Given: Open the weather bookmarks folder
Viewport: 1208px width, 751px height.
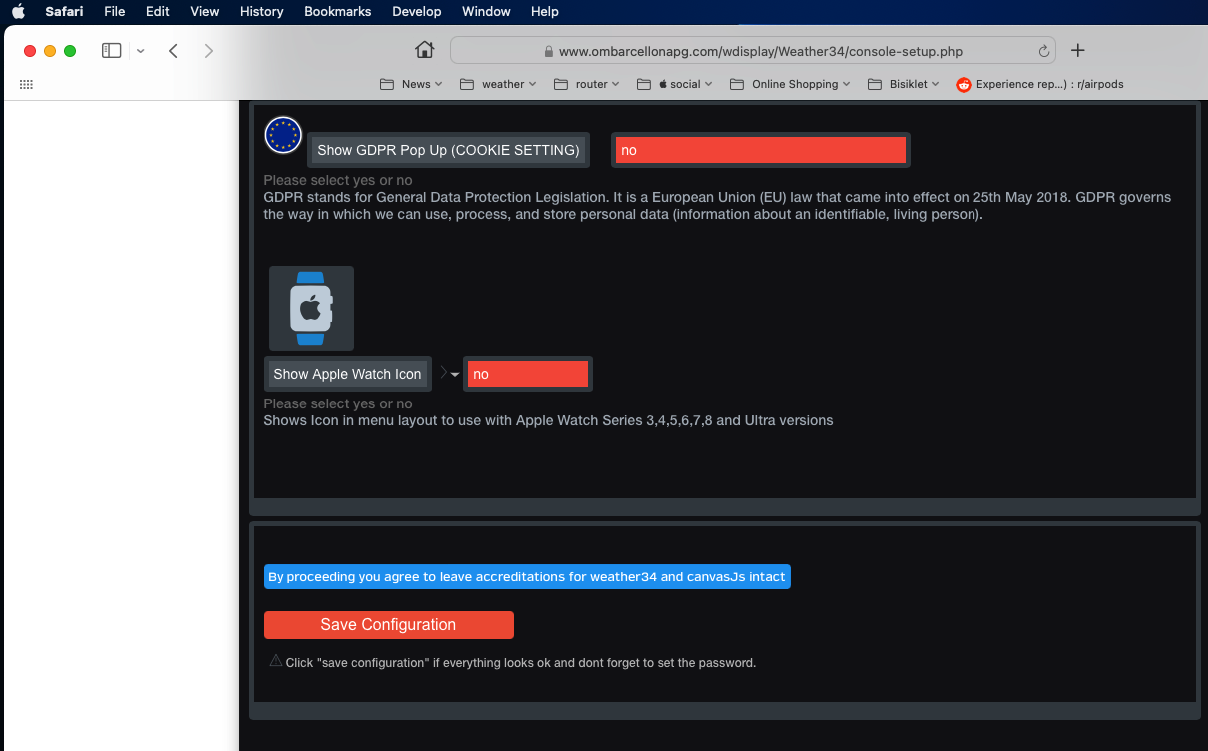Looking at the screenshot, I should point(498,84).
